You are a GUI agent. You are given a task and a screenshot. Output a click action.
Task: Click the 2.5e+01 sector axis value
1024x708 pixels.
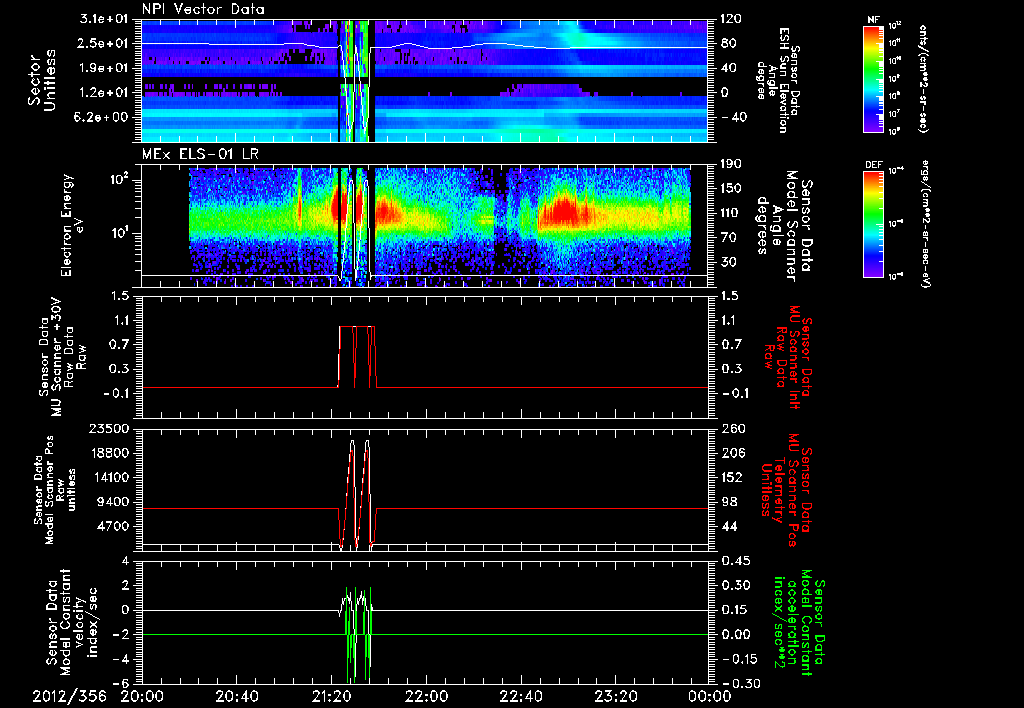click(104, 43)
